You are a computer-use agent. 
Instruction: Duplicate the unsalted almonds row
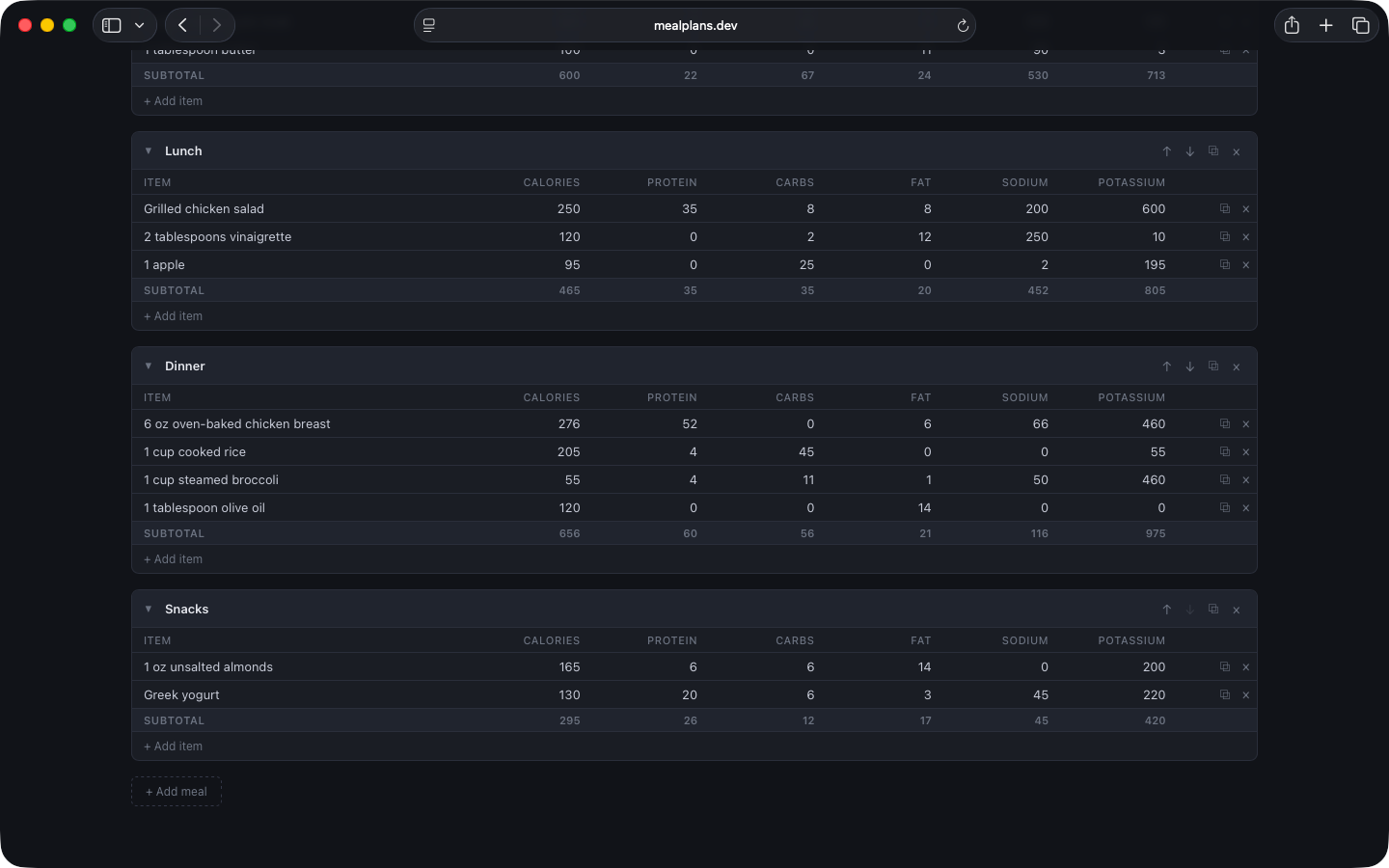(1224, 667)
